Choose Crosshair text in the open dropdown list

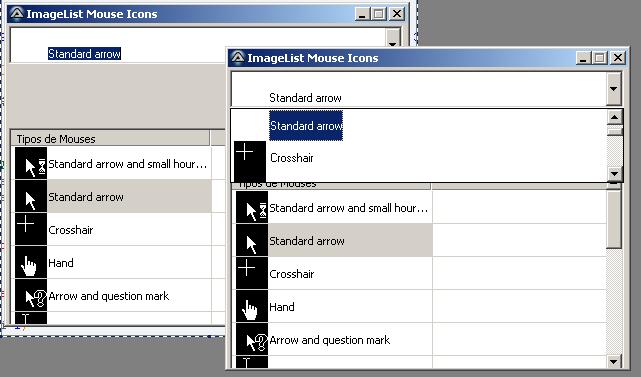[291, 158]
